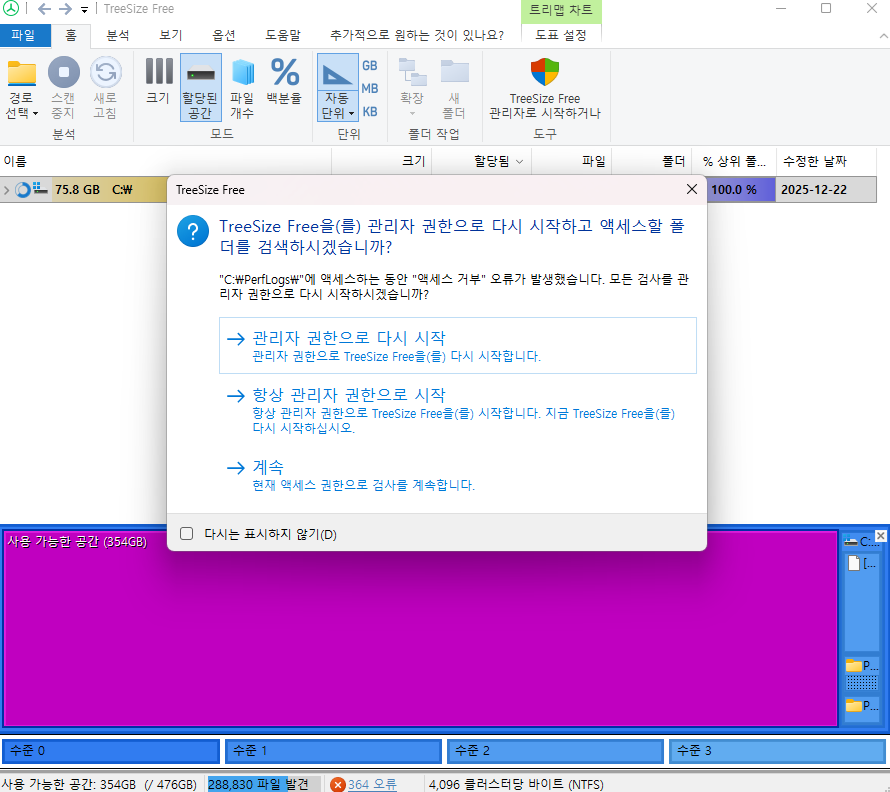Click the back navigation arrow
Screen dimensions: 890x792
click(44, 9)
